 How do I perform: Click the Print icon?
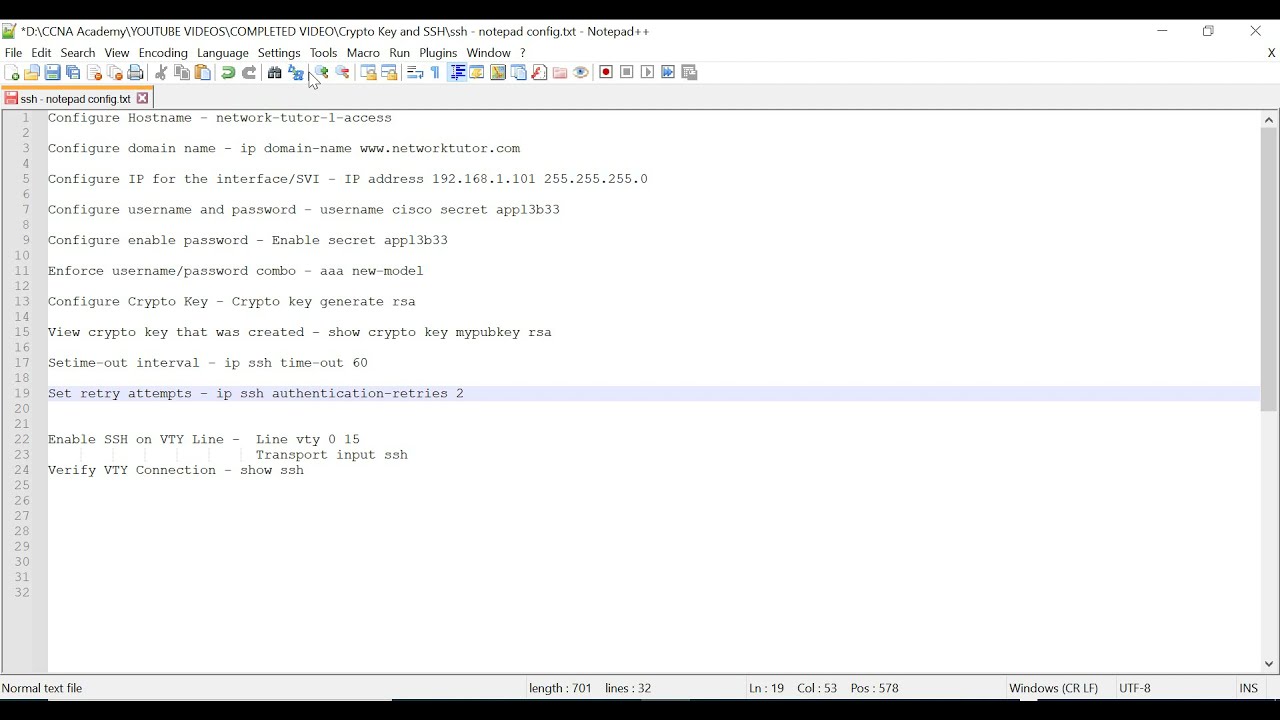click(137, 73)
